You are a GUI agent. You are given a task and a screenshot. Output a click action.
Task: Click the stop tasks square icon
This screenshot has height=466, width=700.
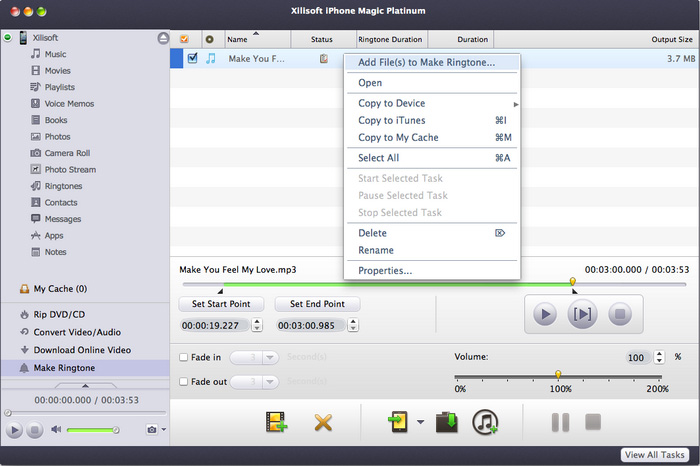tap(593, 421)
